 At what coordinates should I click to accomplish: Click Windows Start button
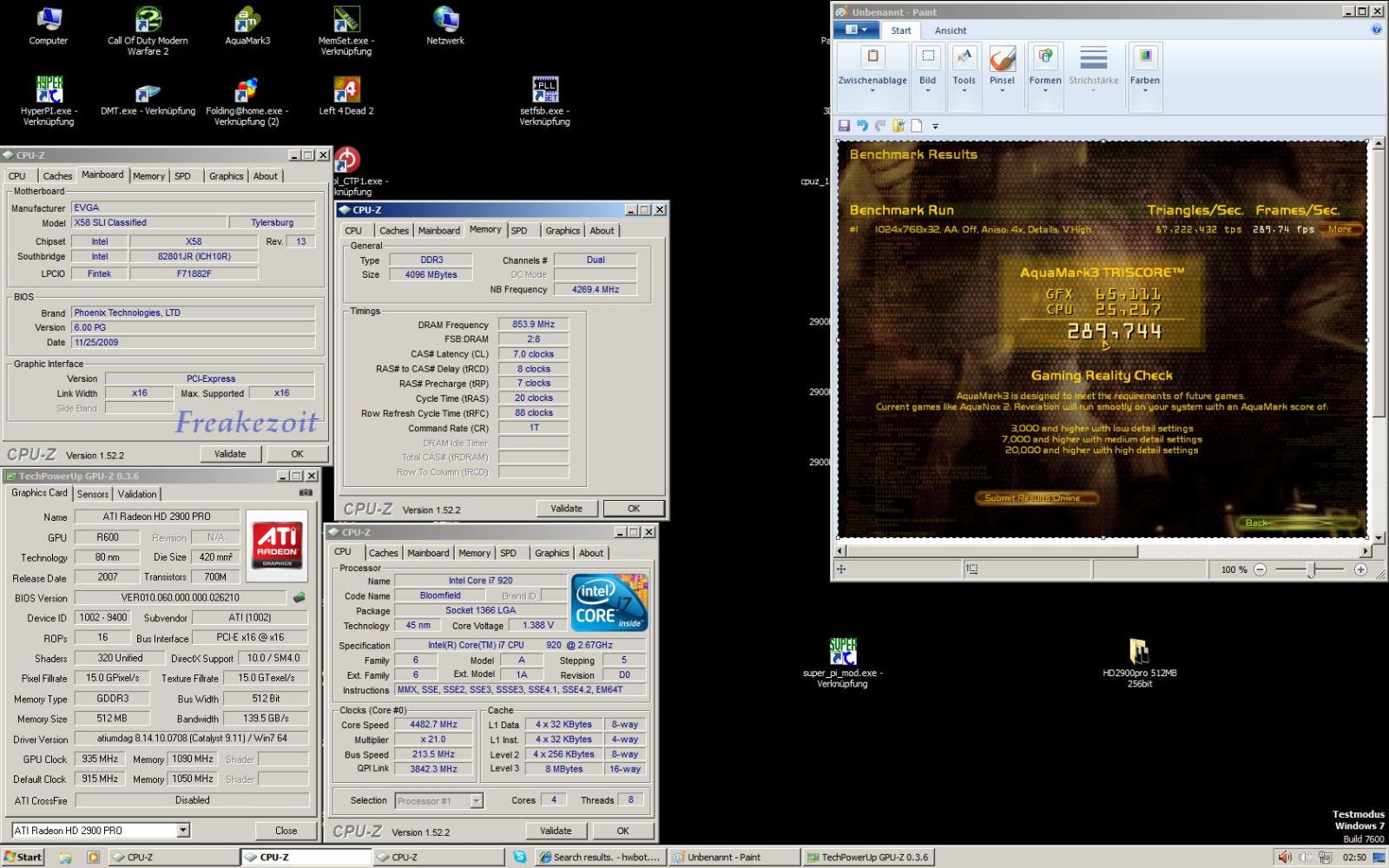[23, 857]
